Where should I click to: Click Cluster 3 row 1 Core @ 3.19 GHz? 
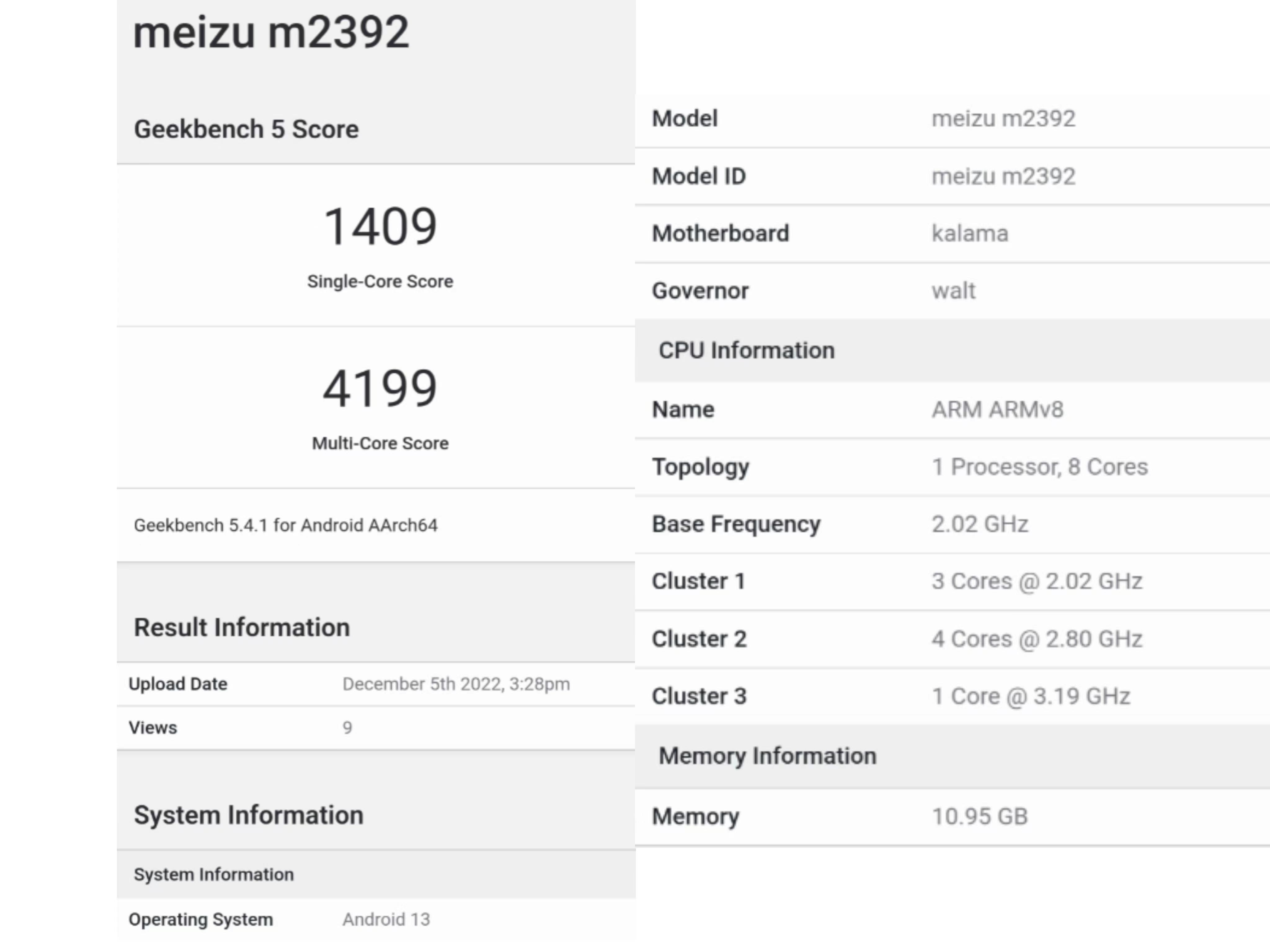[1031, 697]
